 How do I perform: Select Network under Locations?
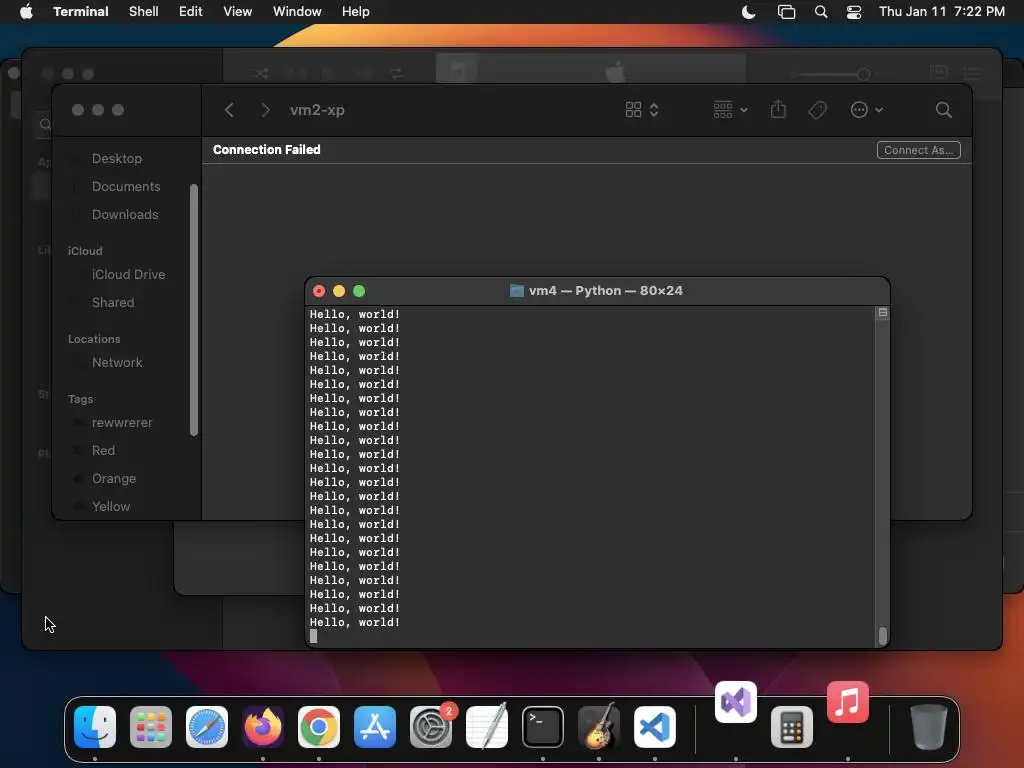coord(117,363)
